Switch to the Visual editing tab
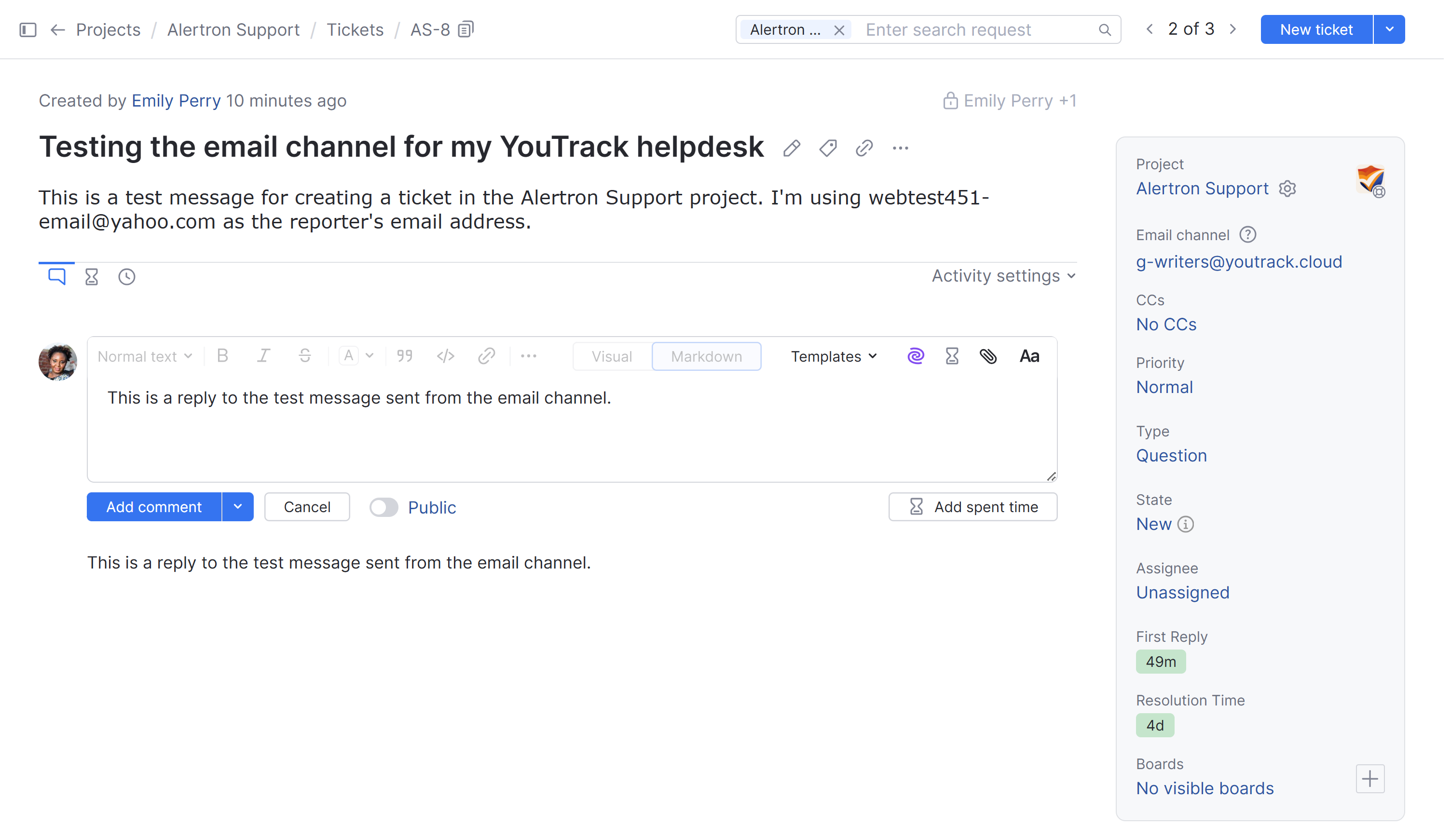Image resolution: width=1451 pixels, height=840 pixels. tap(612, 356)
